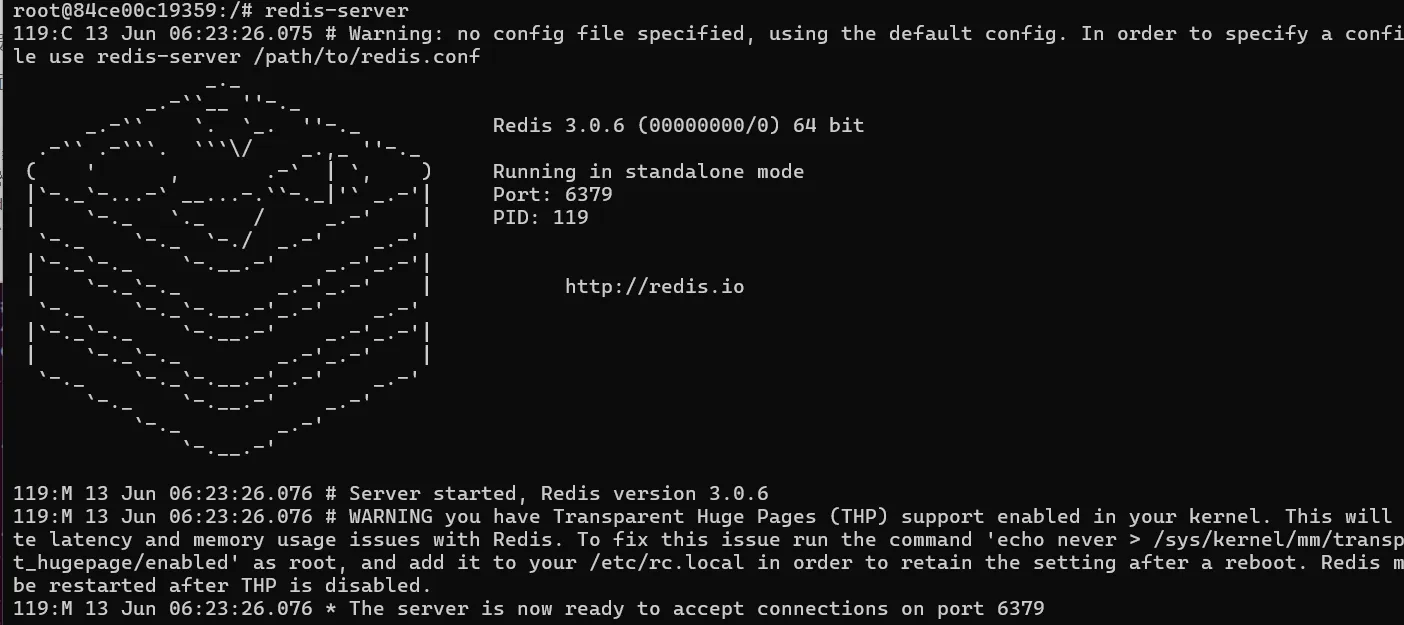
Task: Click "be restarted after THP is disabled." line
Action: (222, 586)
